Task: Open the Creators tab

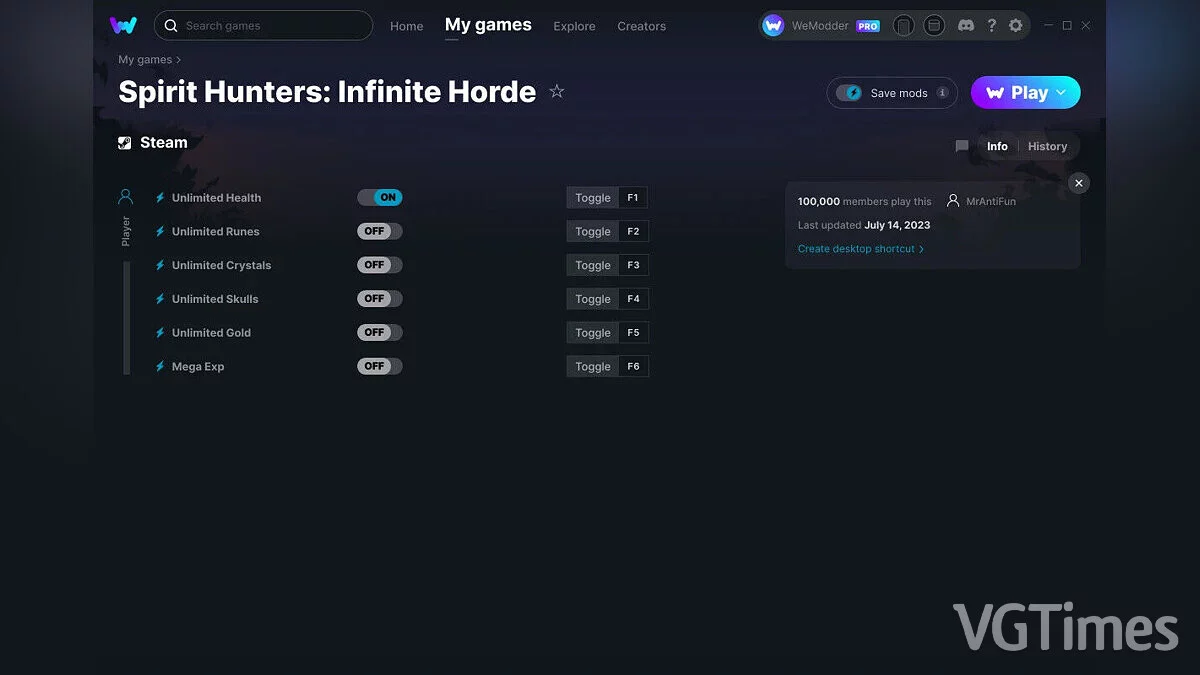Action: [641, 26]
